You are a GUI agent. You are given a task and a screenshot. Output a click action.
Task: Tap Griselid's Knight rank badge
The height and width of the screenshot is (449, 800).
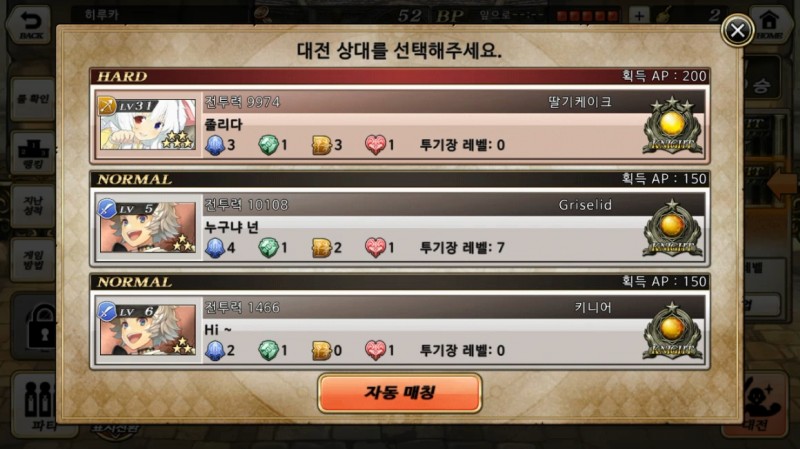(672, 228)
